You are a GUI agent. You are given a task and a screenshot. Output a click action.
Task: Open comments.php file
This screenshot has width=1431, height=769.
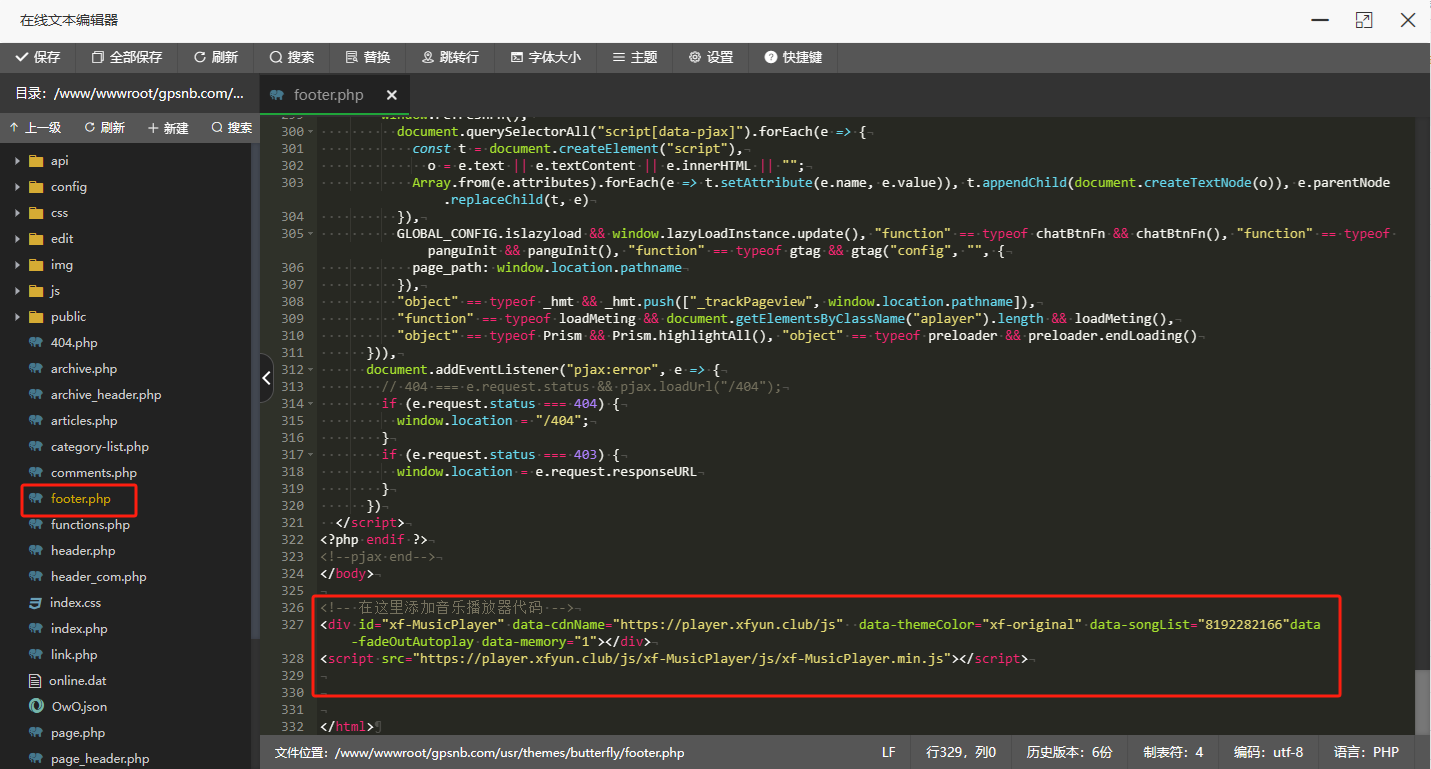(x=94, y=473)
